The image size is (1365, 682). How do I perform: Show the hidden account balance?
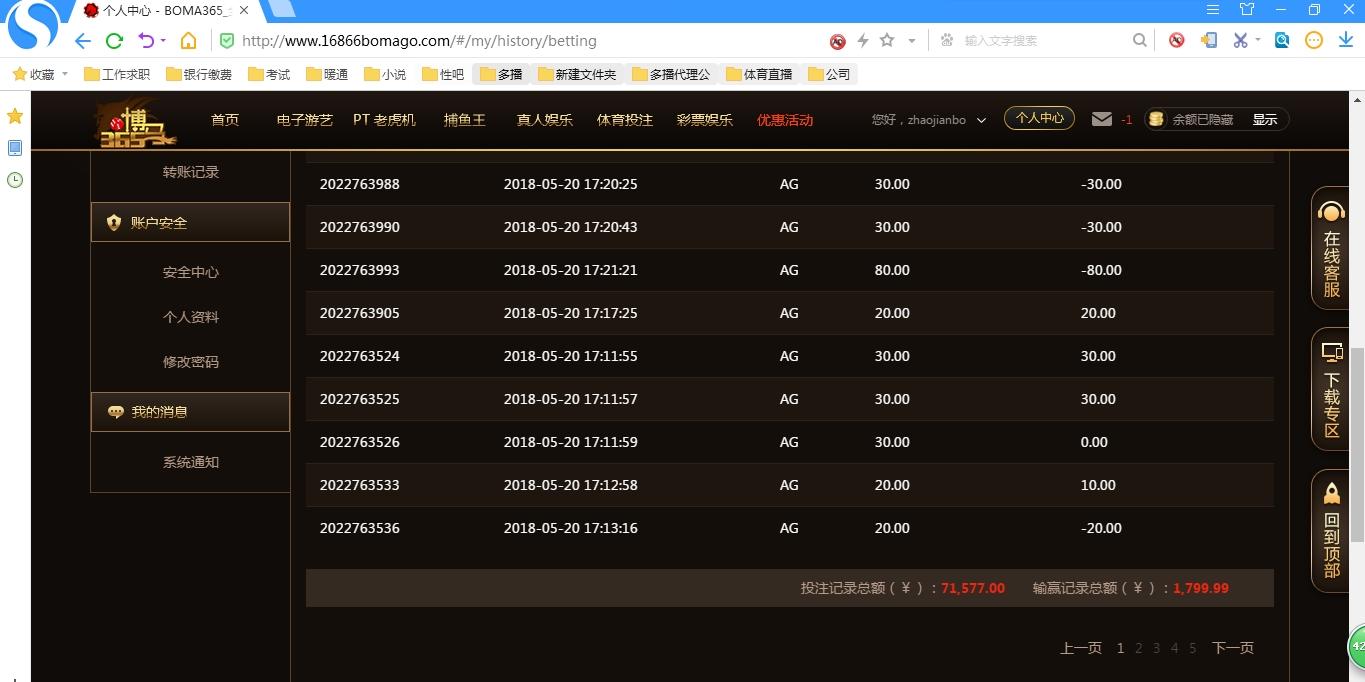click(x=1264, y=119)
